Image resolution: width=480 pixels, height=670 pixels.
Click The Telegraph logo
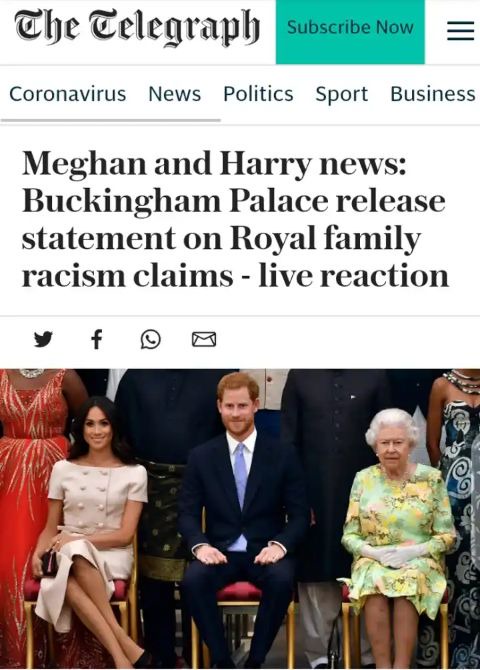pyautogui.click(x=137, y=28)
